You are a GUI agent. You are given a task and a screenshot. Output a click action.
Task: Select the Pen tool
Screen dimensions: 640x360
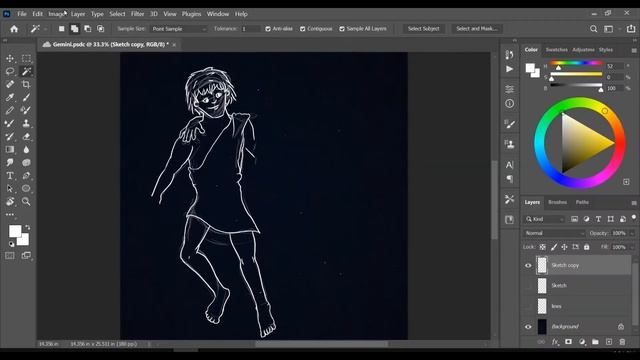click(x=26, y=176)
